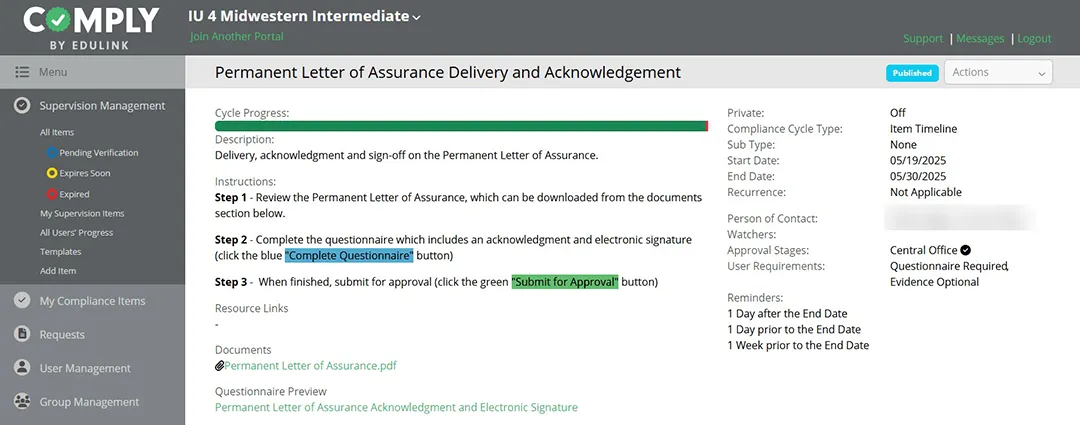Open the Requests section
This screenshot has height=425, width=1080.
[62, 334]
